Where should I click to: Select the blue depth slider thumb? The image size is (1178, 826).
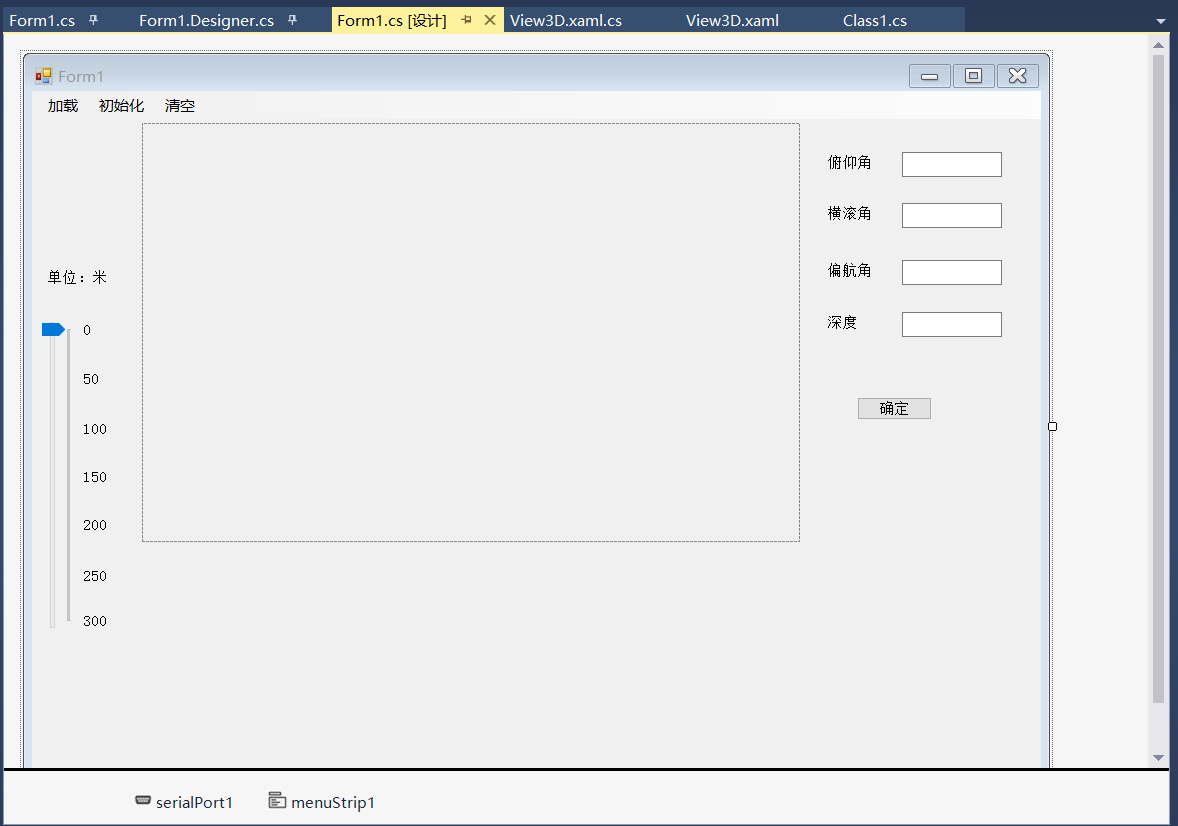click(53, 329)
